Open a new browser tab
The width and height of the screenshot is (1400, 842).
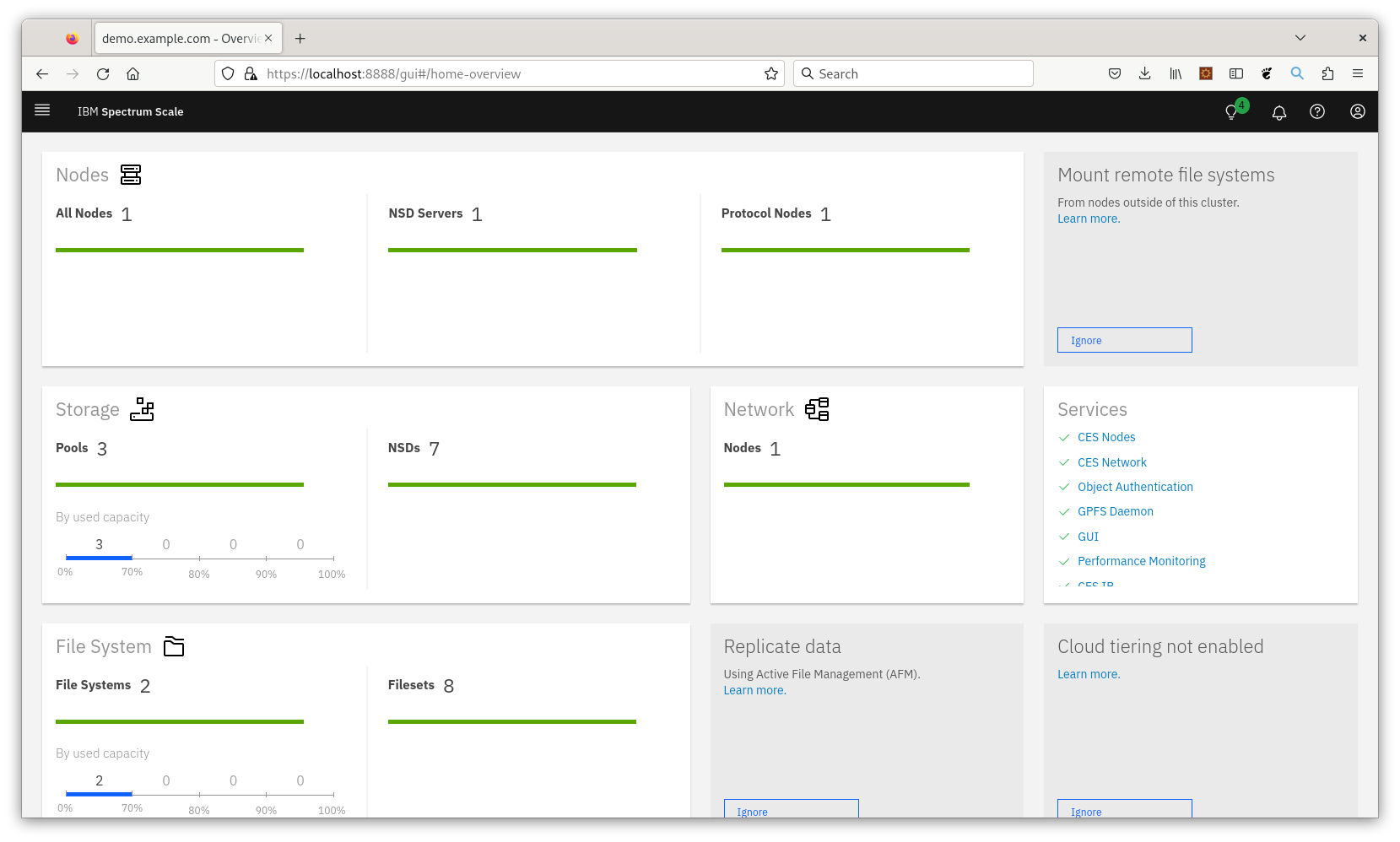tap(300, 39)
